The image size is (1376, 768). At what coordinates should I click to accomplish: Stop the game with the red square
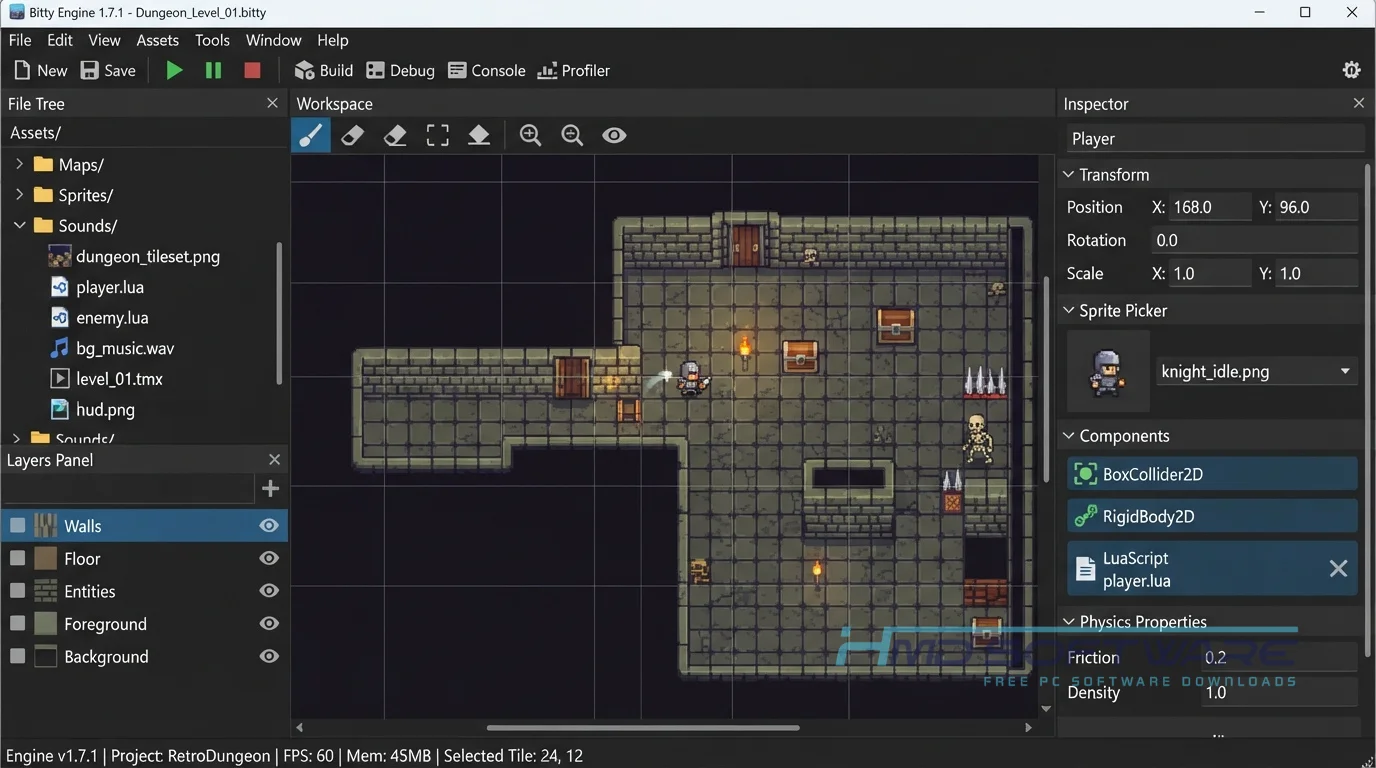[x=252, y=70]
